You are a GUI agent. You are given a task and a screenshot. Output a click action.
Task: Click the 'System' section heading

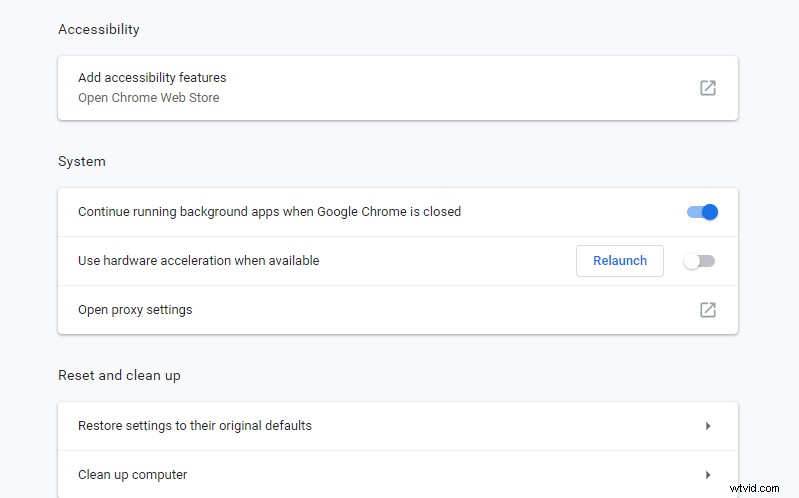coord(82,161)
